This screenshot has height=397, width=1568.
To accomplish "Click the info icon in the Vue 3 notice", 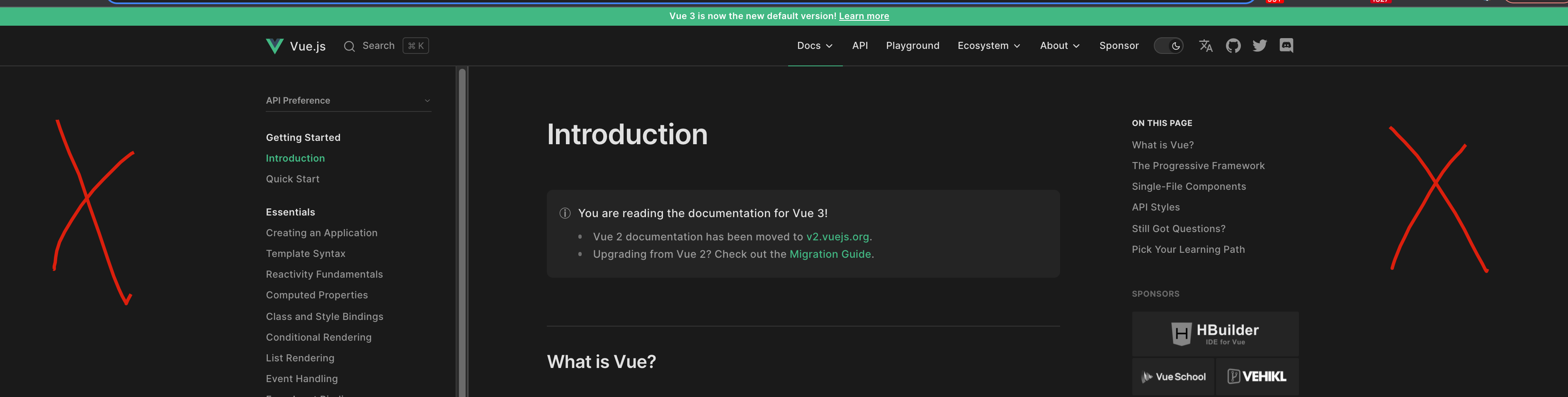I will tap(564, 213).
